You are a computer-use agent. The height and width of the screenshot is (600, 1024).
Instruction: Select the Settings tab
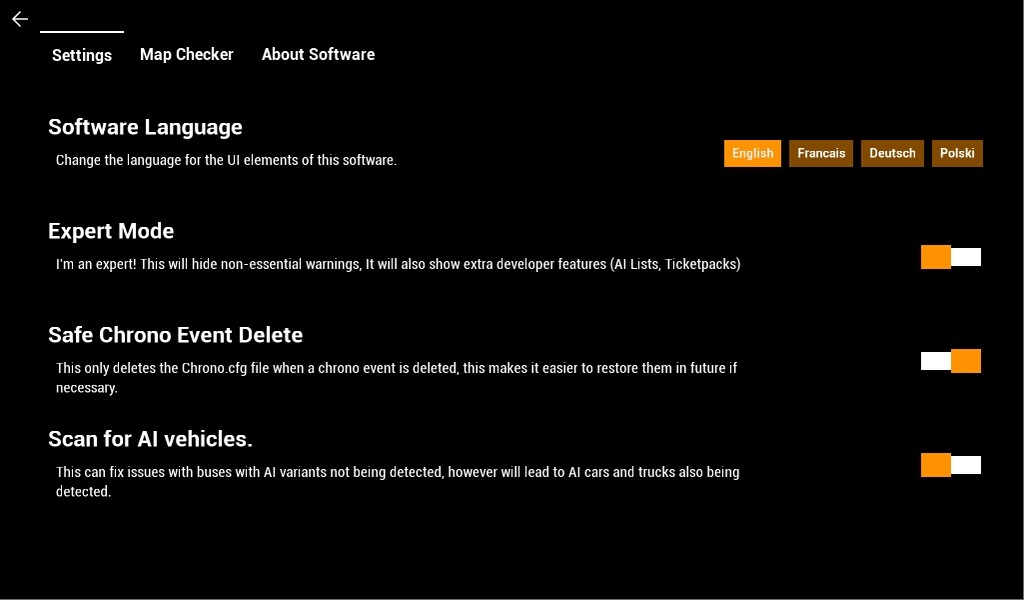tap(81, 55)
